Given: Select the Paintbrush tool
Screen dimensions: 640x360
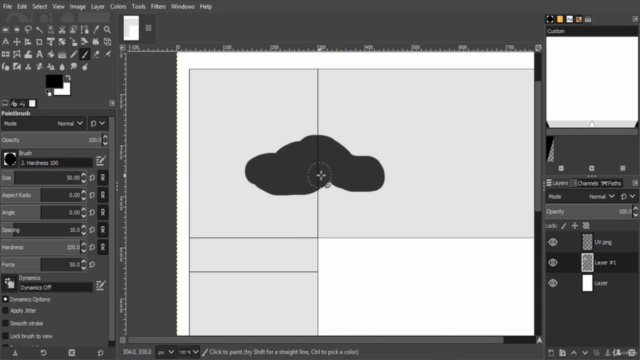Looking at the screenshot, I should pos(84,54).
